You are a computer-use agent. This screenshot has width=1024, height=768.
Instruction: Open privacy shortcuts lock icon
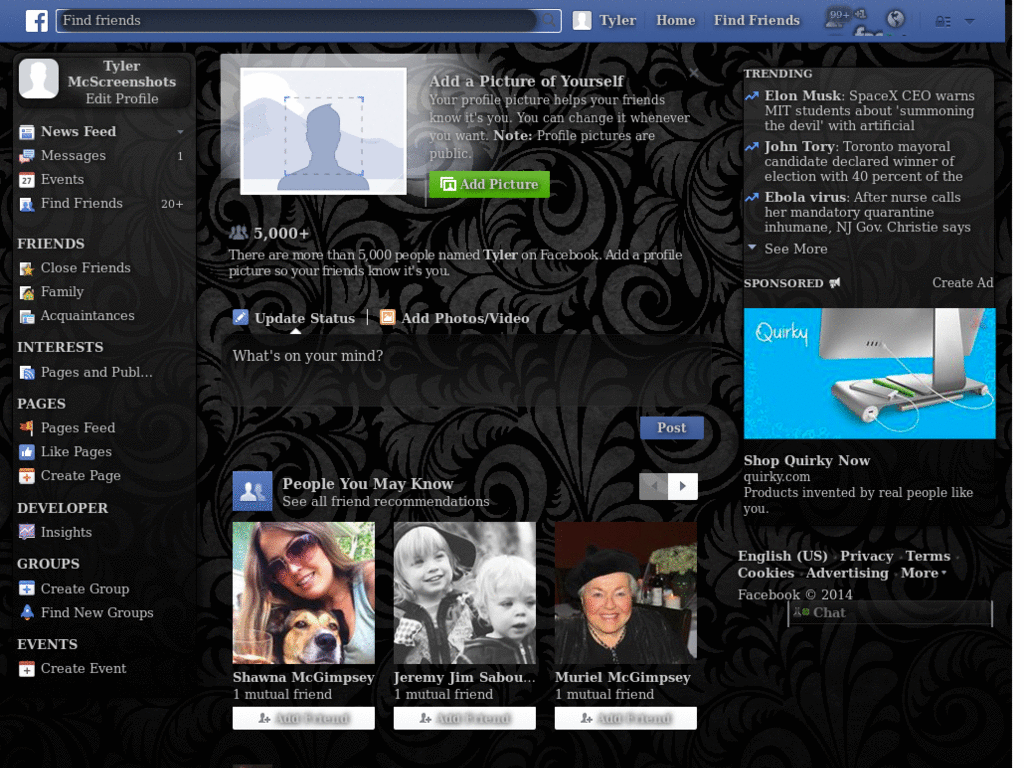pyautogui.click(x=942, y=22)
